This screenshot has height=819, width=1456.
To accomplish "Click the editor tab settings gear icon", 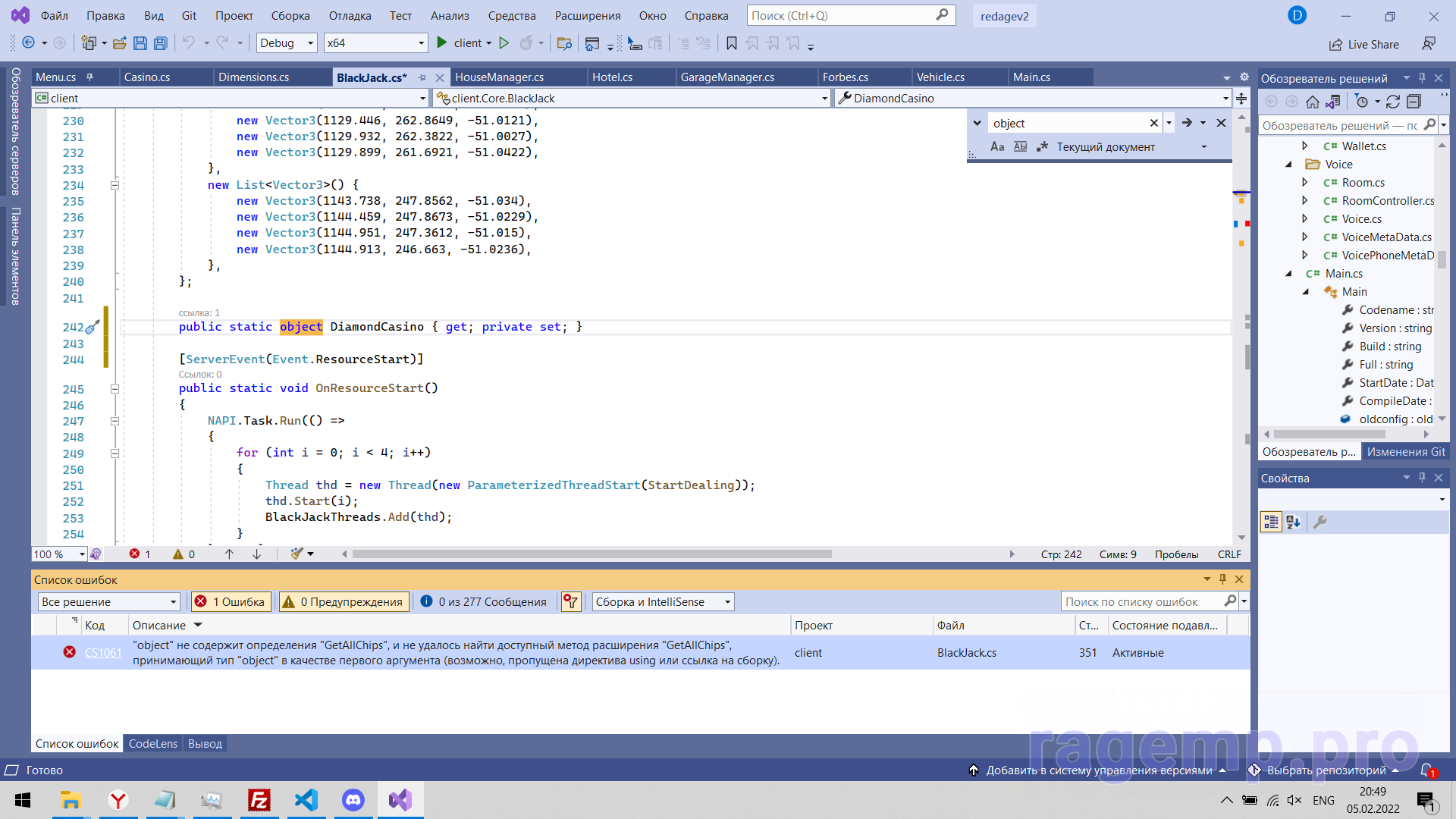I will [1244, 77].
